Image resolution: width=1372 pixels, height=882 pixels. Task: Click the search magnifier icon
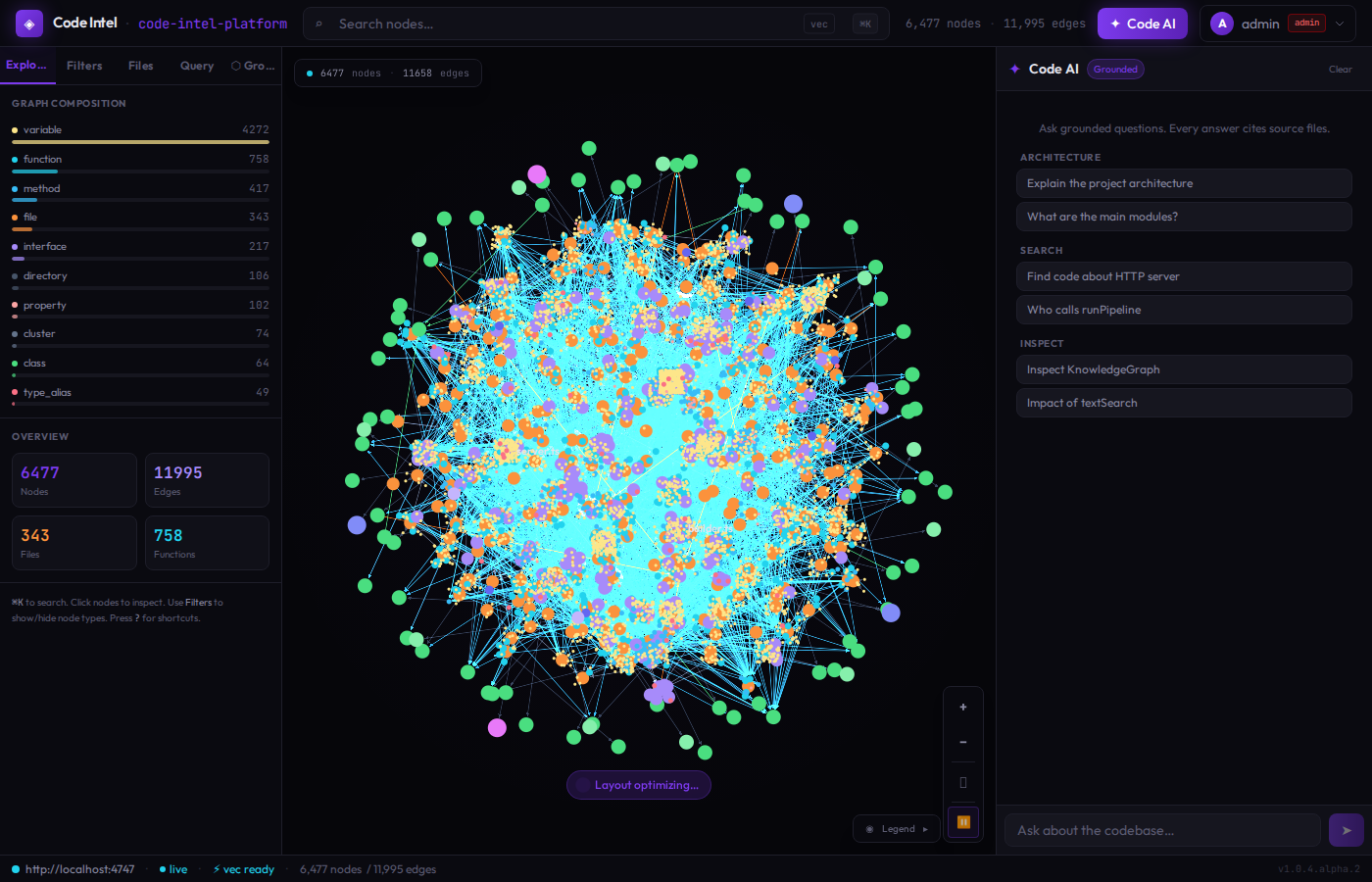[x=319, y=24]
